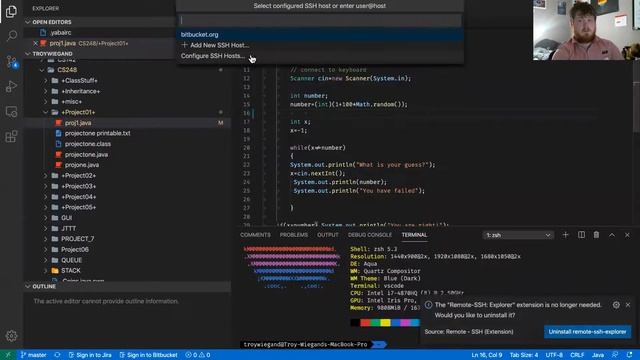Expand the STACK folder
The height and width of the screenshot is (360, 640).
coord(46,271)
